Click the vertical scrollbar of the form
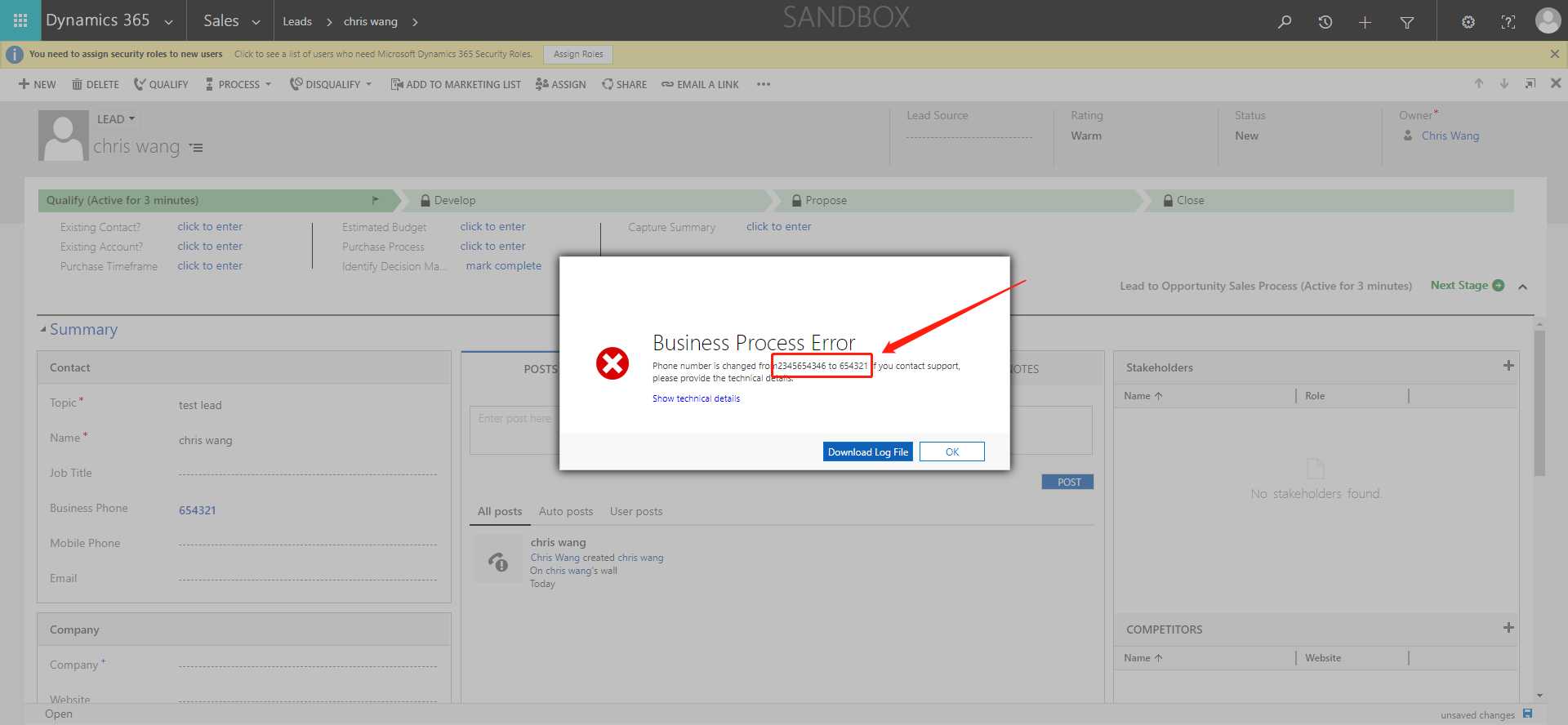 (1539, 403)
